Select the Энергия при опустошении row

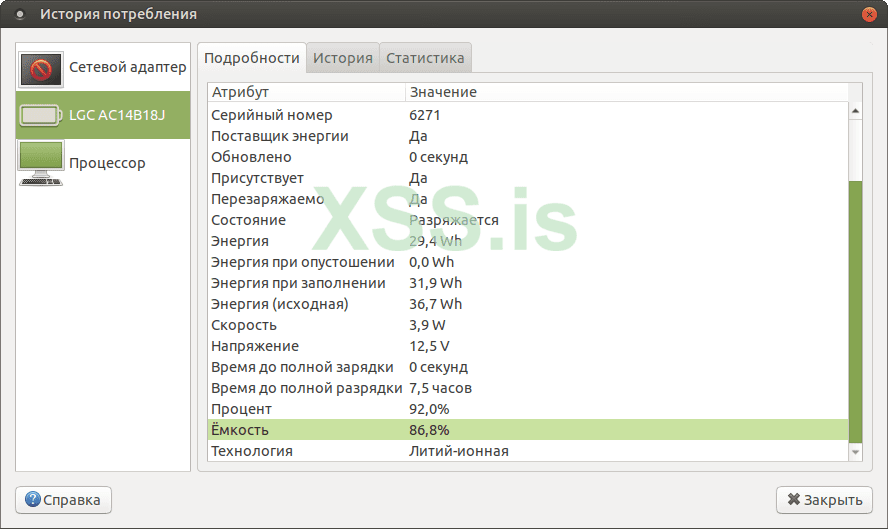(x=528, y=262)
